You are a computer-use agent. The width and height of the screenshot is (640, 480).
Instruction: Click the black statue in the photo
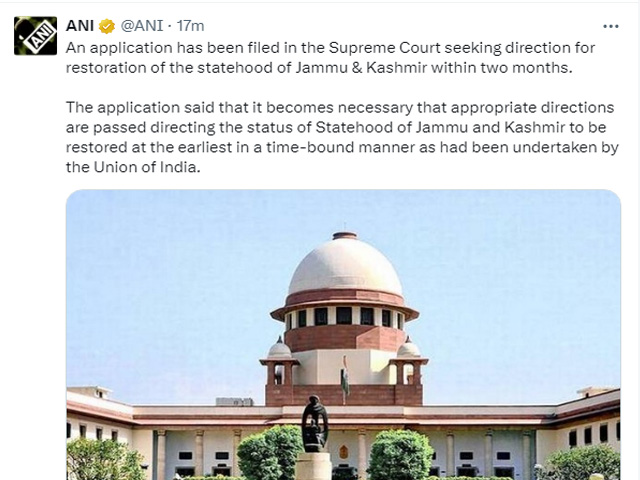point(315,424)
